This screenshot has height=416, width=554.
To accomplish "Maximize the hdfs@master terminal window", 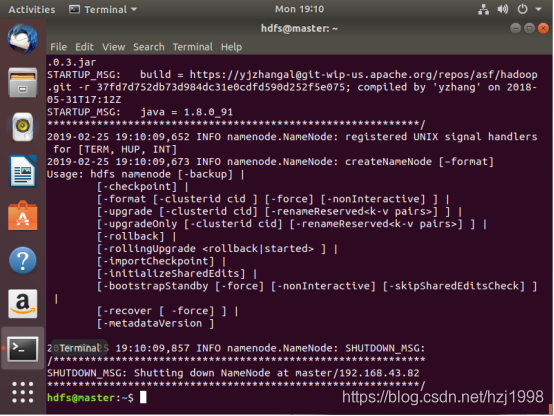I will [x=529, y=28].
